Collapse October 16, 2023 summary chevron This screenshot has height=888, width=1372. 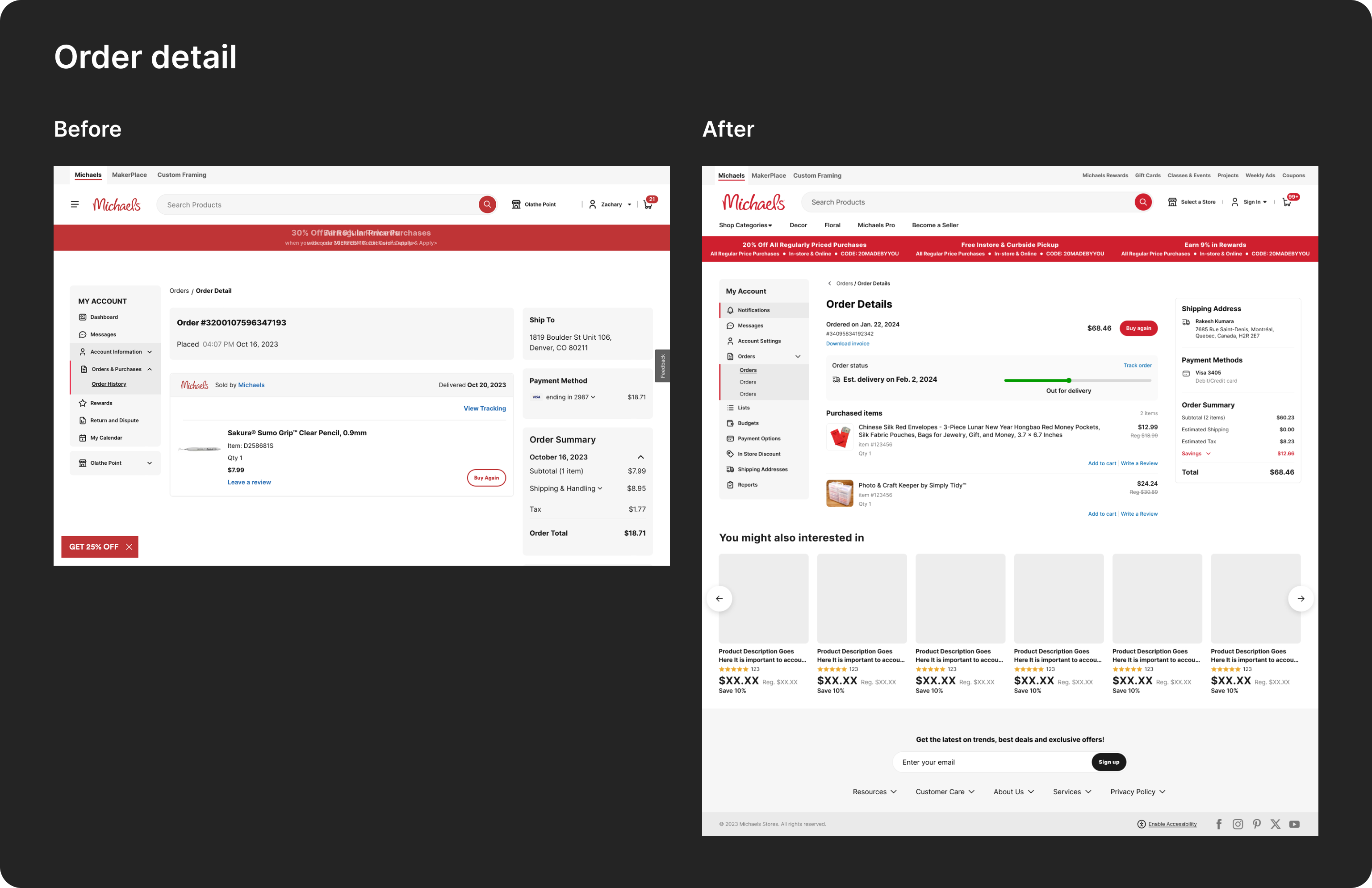coord(640,457)
